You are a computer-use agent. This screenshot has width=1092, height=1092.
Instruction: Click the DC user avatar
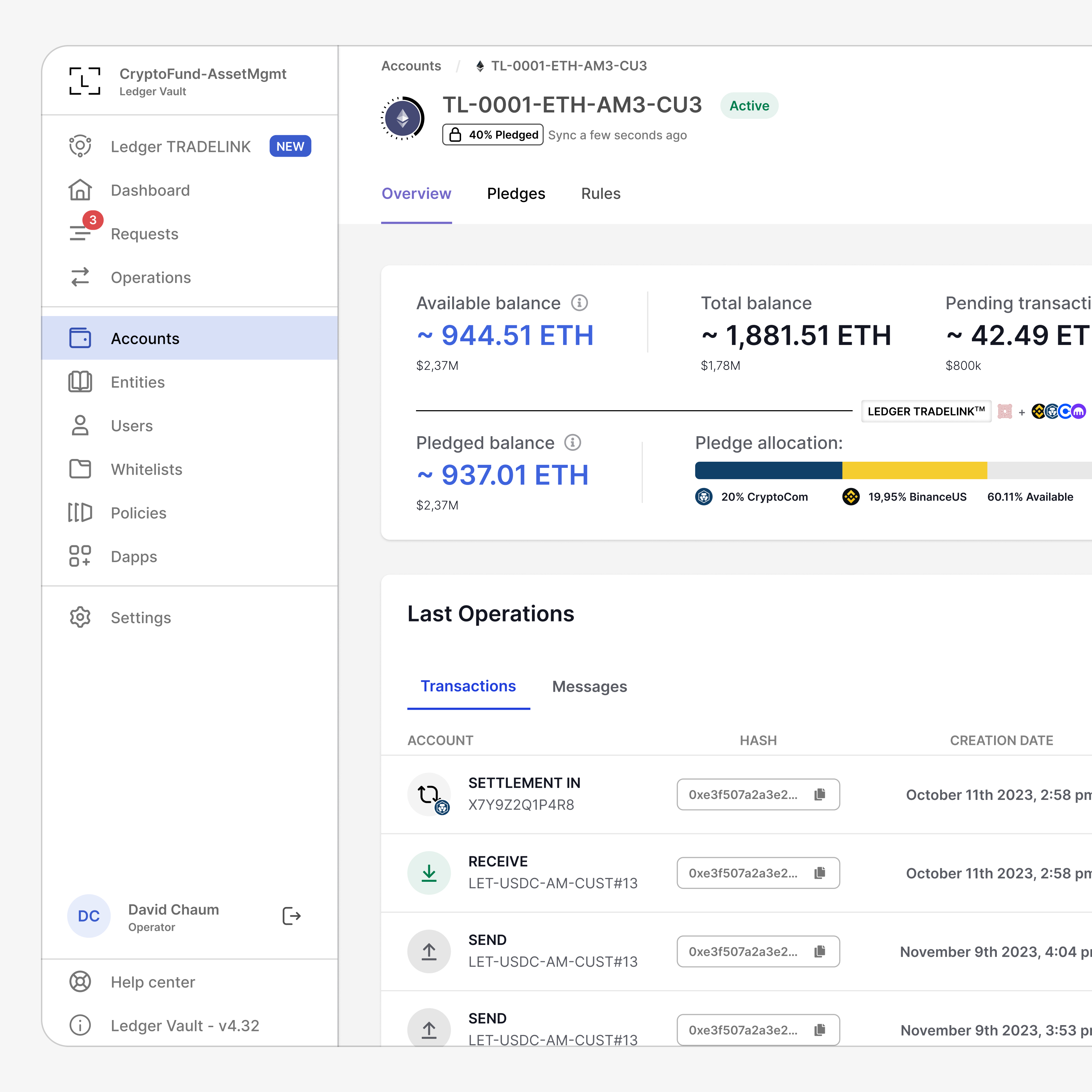pos(89,916)
